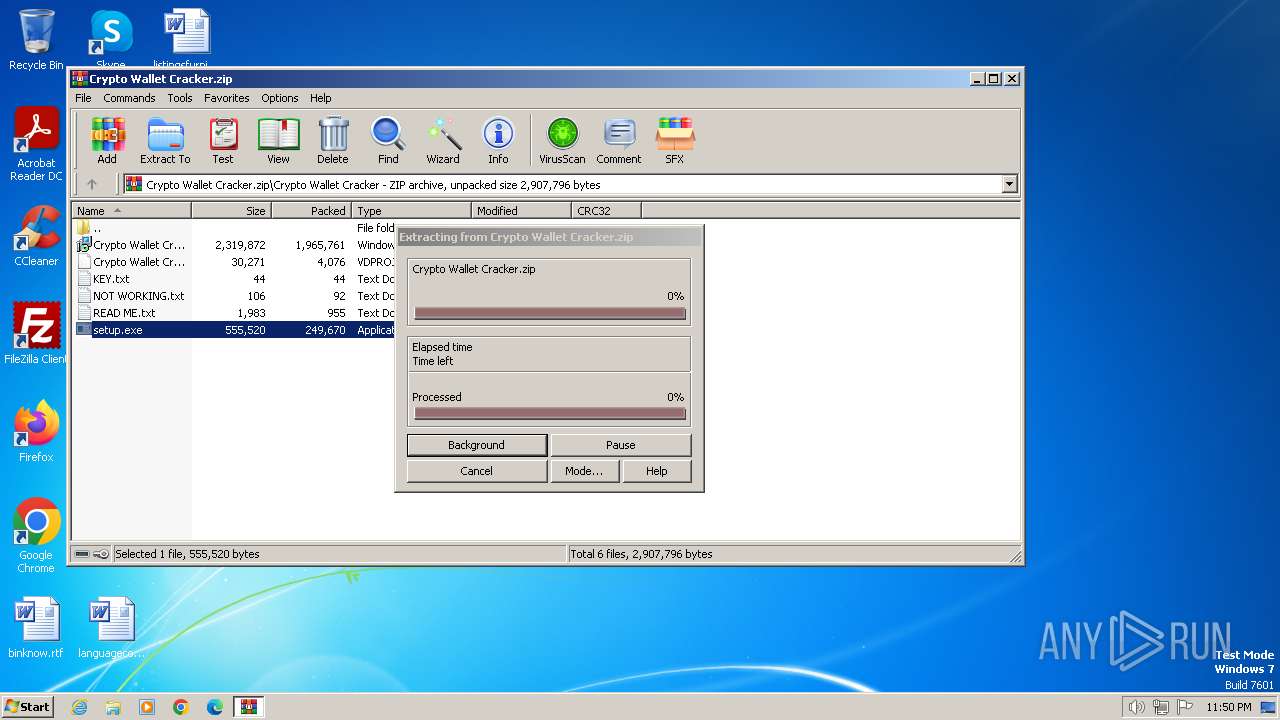Open Google Chrome desktop shortcut
The height and width of the screenshot is (720, 1280).
point(36,536)
